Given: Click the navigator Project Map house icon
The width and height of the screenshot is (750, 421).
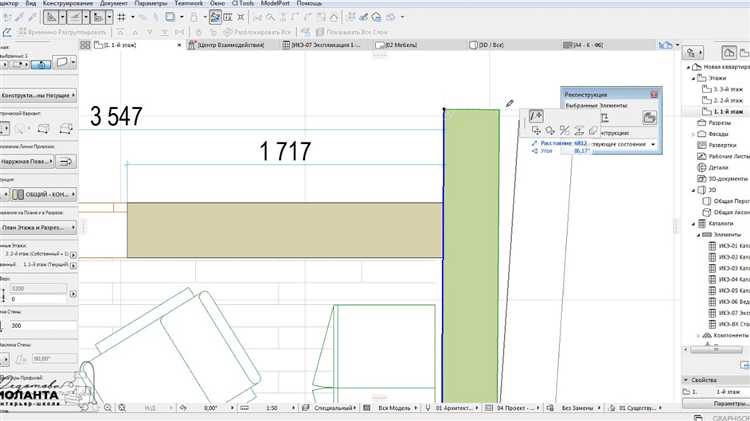Looking at the screenshot, I should [729, 52].
